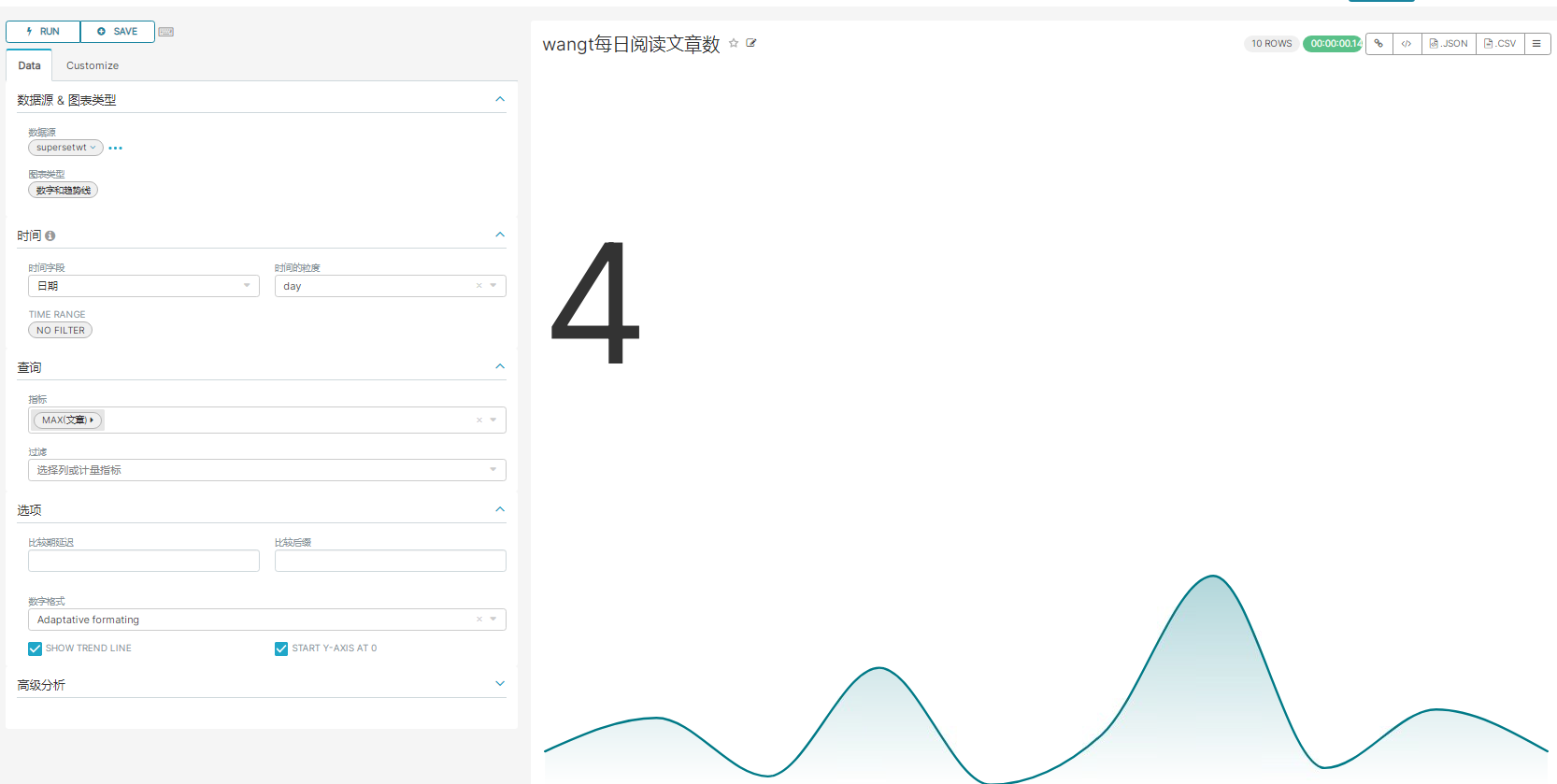Open the datasource three-dots options menu

coord(116,148)
